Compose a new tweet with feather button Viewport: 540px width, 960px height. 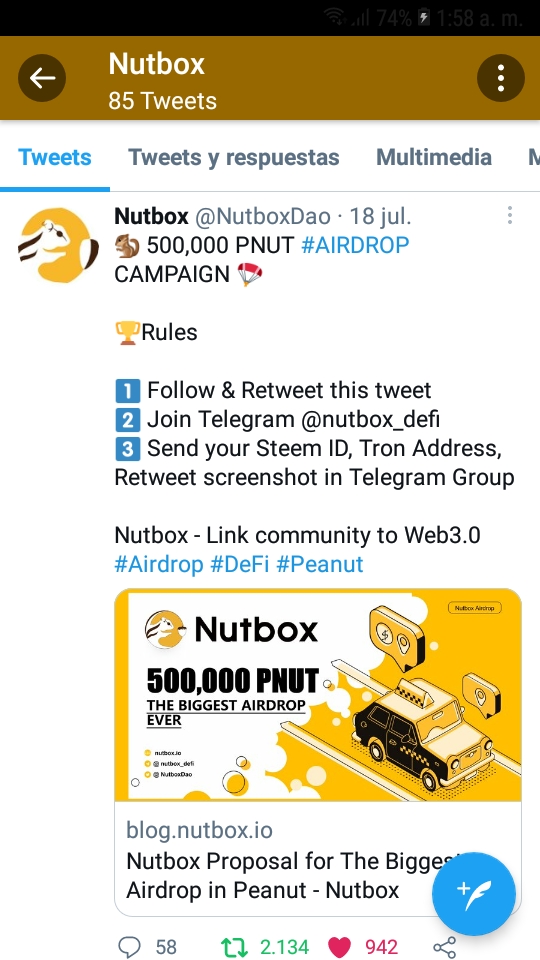(473, 893)
